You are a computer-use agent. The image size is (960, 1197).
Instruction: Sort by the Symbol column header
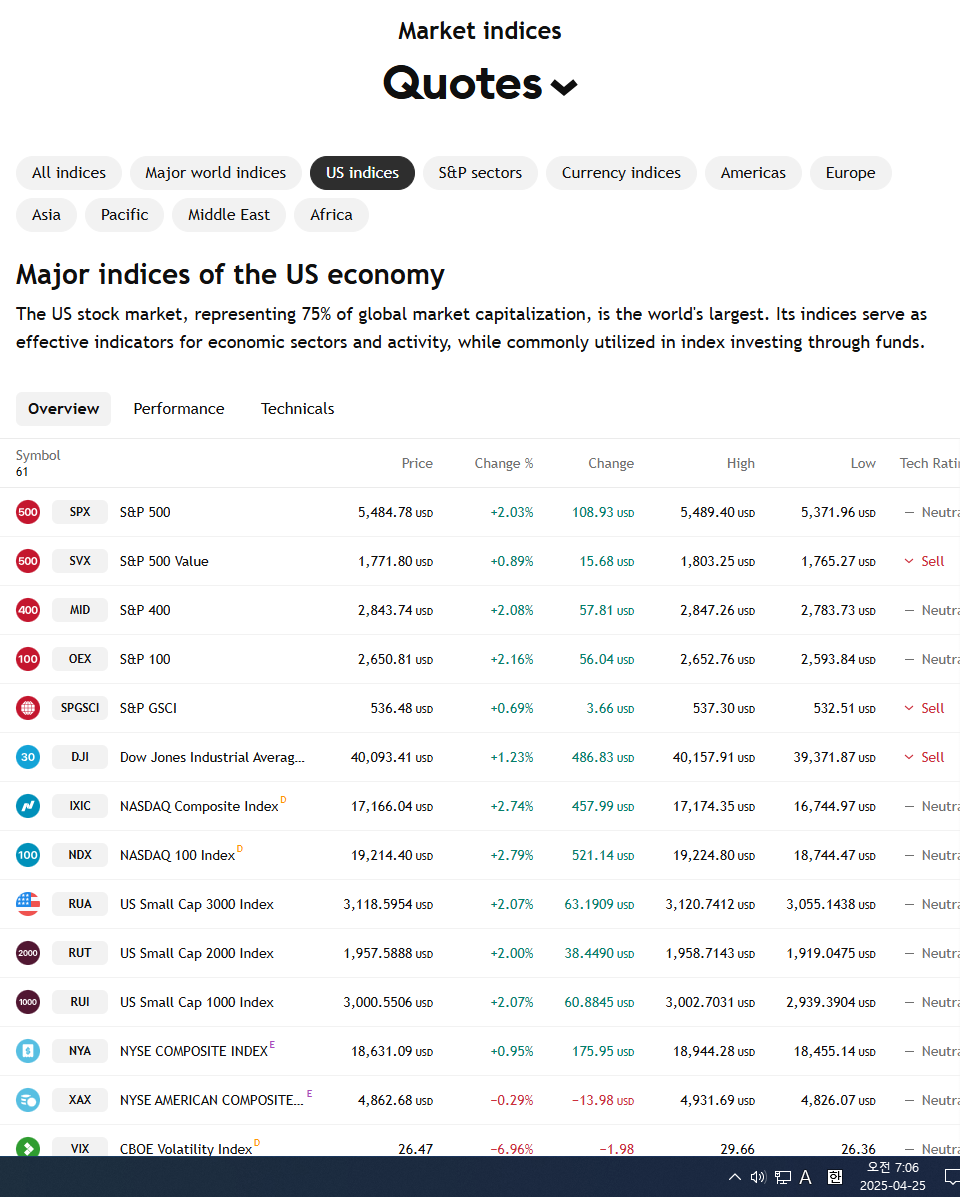[x=38, y=455]
